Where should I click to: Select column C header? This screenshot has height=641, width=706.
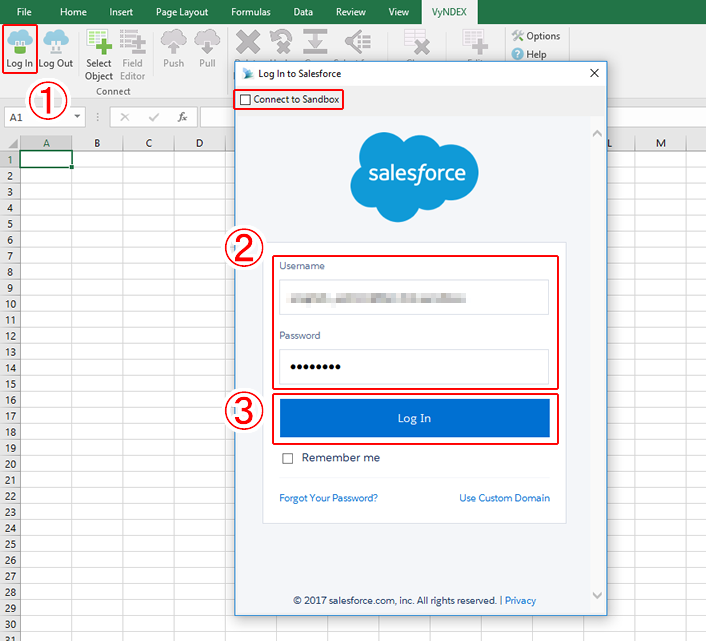pos(149,143)
